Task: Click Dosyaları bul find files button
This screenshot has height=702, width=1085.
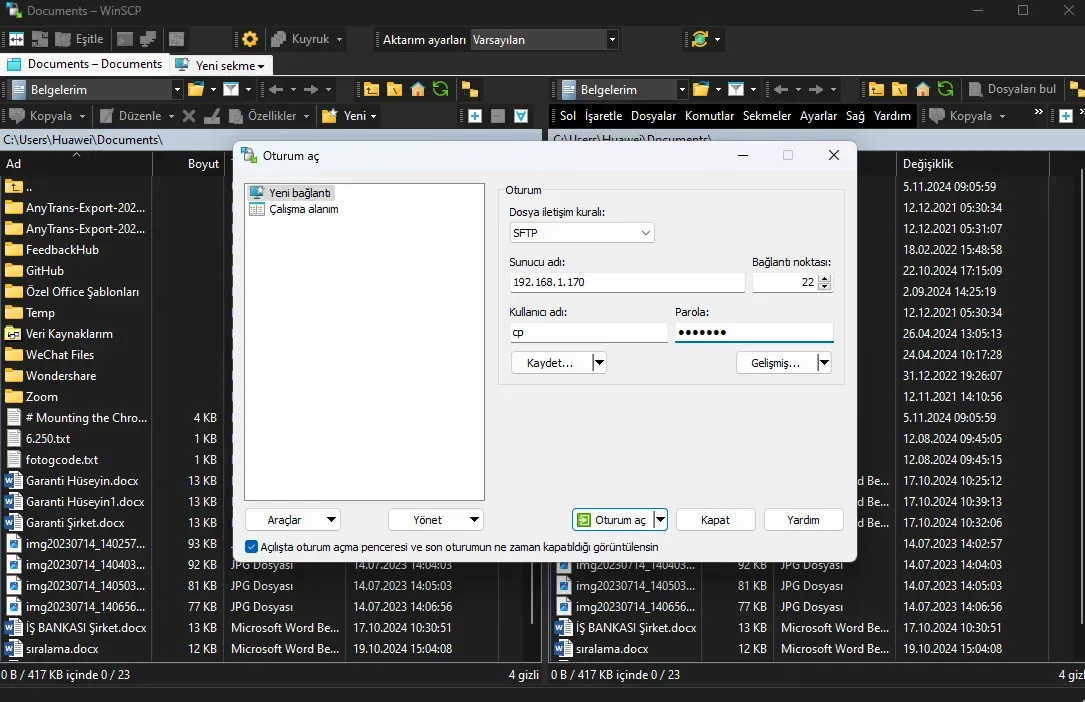Action: [1012, 89]
